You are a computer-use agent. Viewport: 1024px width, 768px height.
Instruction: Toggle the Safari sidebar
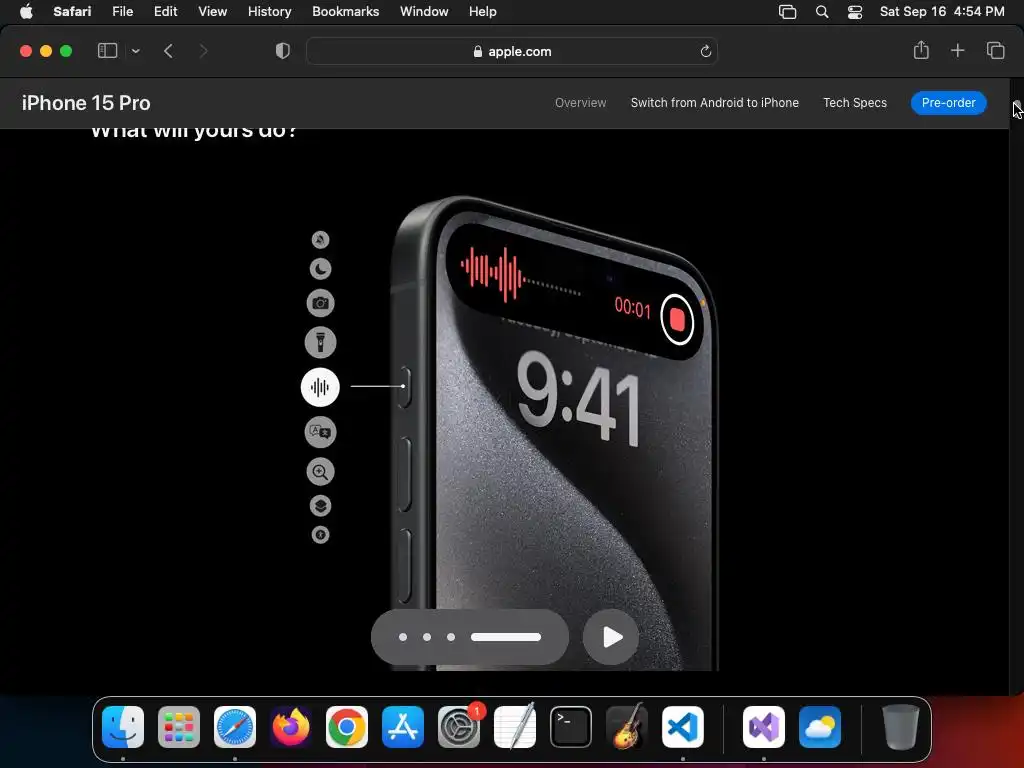107,51
